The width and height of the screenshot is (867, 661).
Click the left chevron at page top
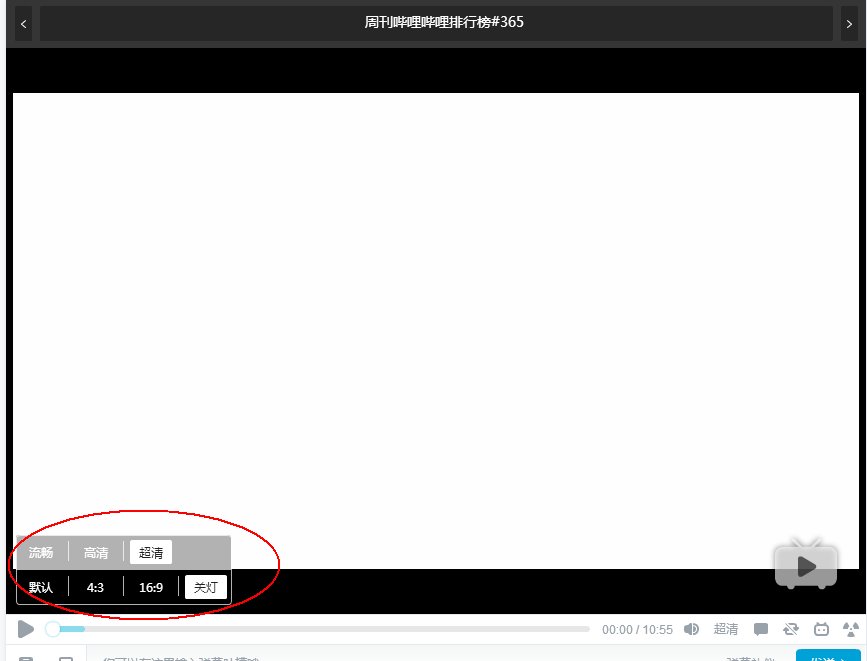click(22, 23)
